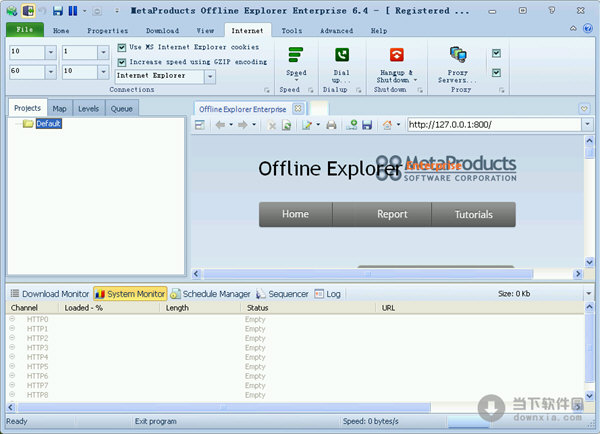This screenshot has width=600, height=434.
Task: Switch to the Queue panel tab
Action: (x=122, y=109)
